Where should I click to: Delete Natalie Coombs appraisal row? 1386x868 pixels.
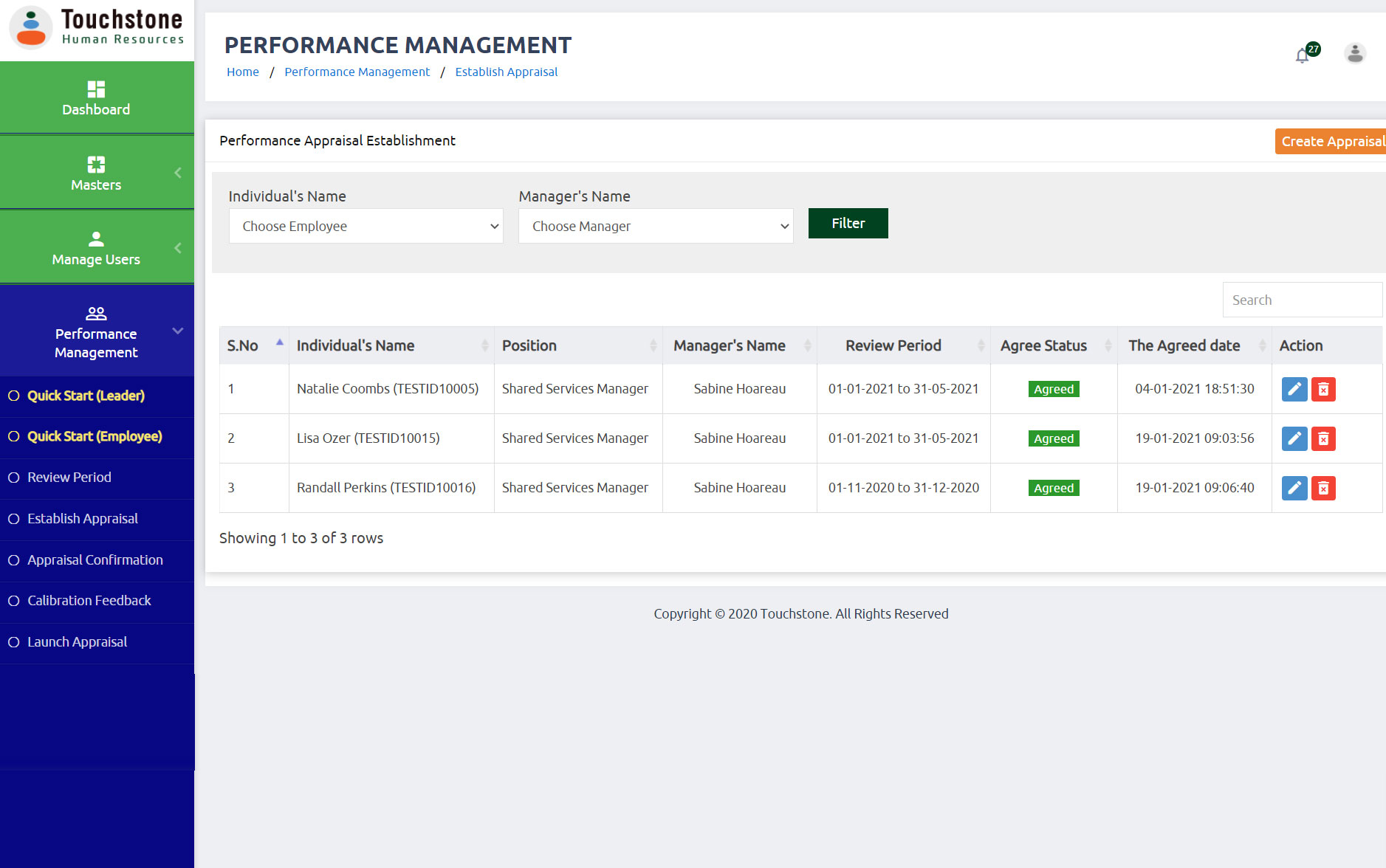click(1323, 389)
